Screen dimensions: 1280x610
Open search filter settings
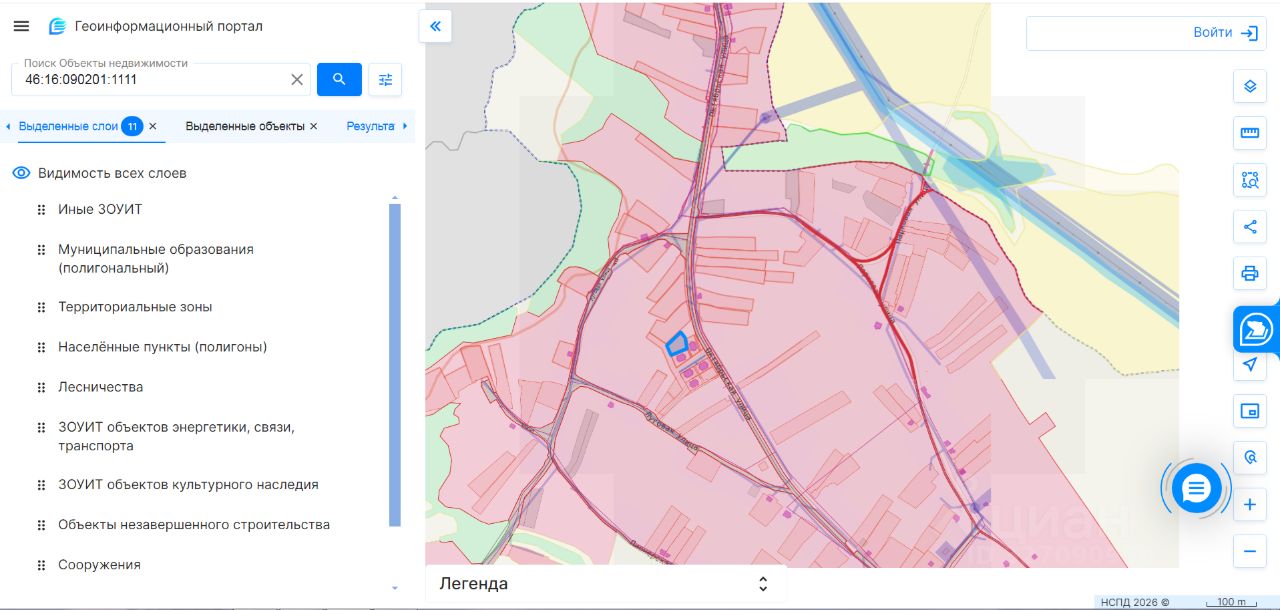click(385, 79)
